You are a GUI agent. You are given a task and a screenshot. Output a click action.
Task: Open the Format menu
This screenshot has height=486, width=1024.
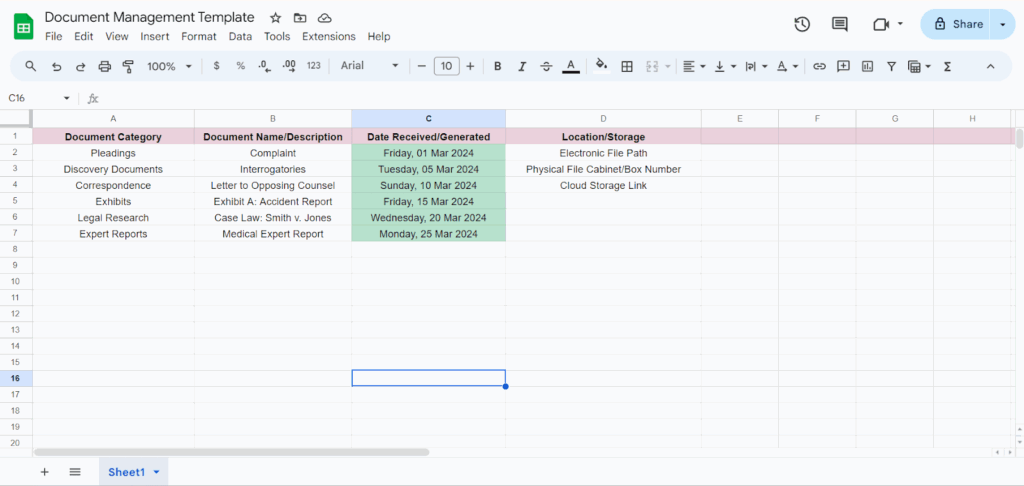pyautogui.click(x=199, y=37)
